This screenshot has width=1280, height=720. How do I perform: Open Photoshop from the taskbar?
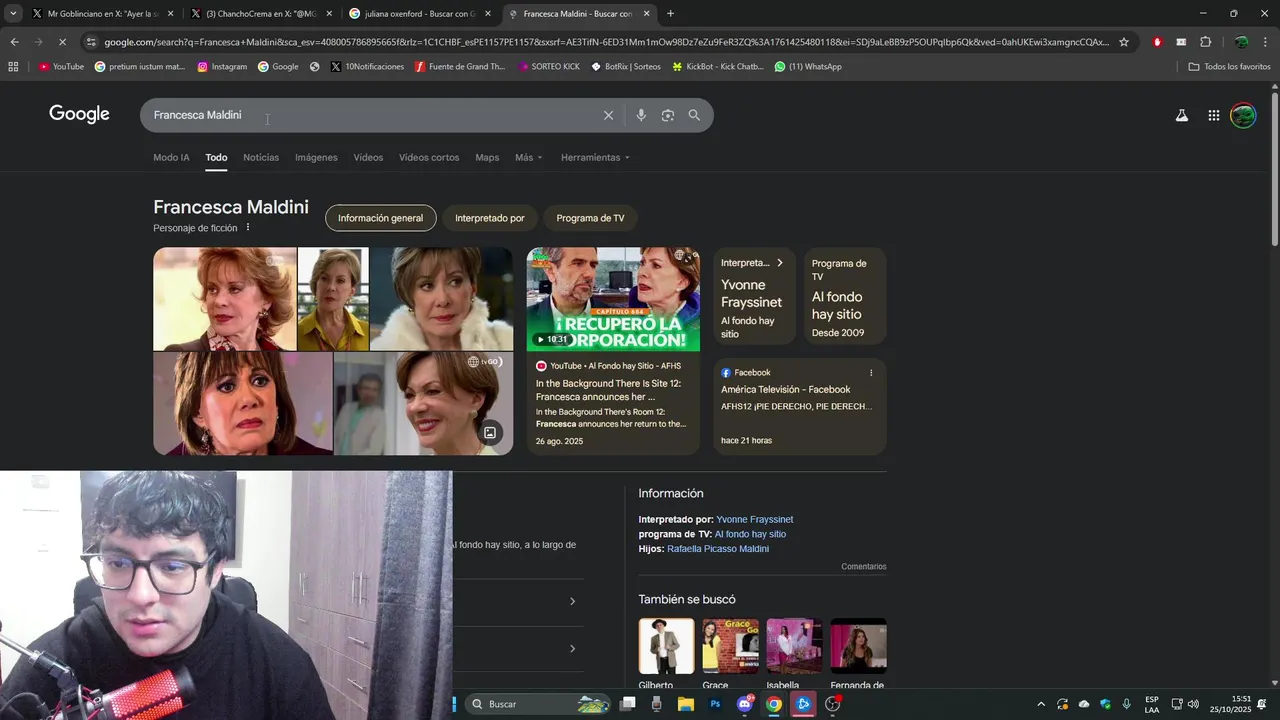(x=715, y=704)
